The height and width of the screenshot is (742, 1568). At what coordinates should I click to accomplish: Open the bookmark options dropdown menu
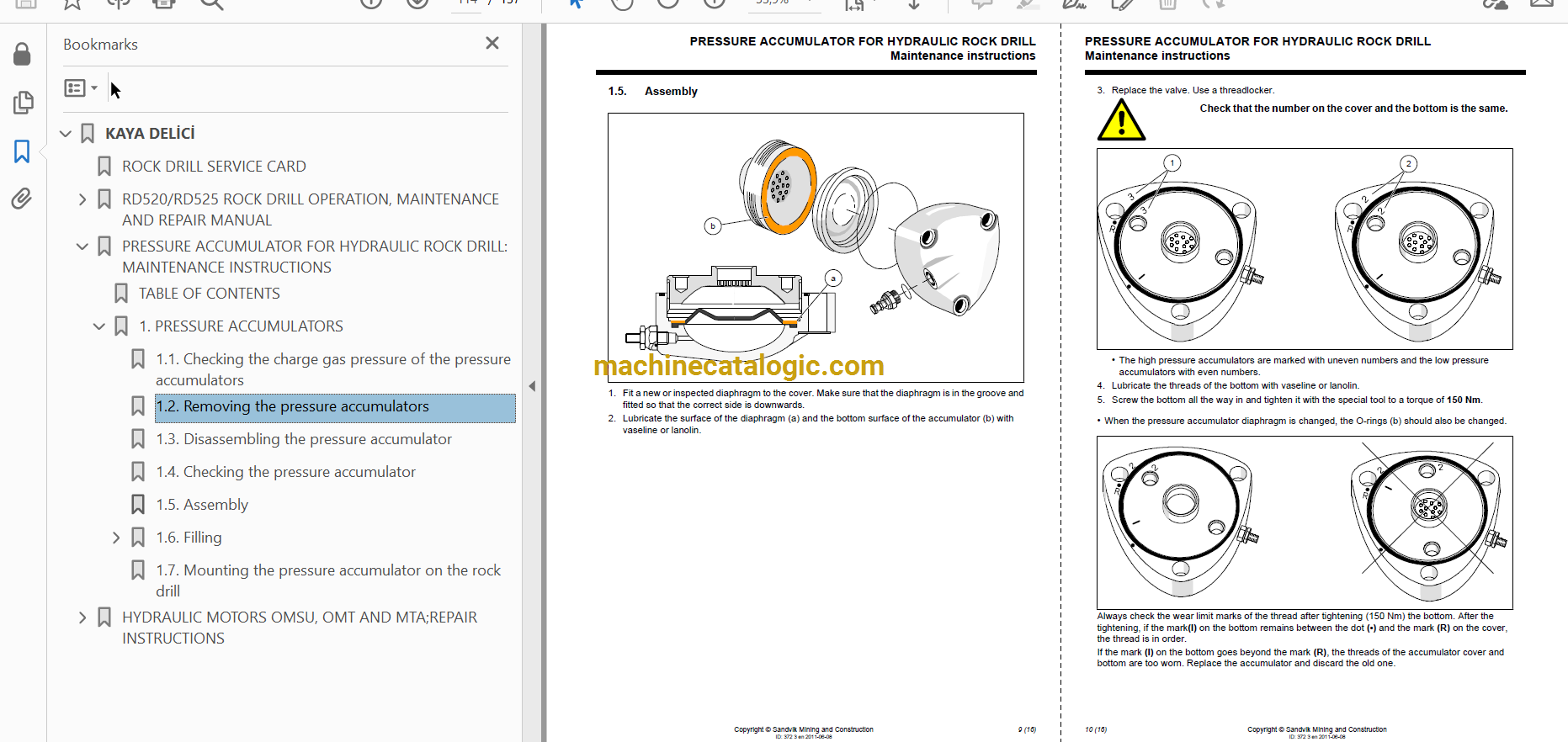pyautogui.click(x=81, y=87)
